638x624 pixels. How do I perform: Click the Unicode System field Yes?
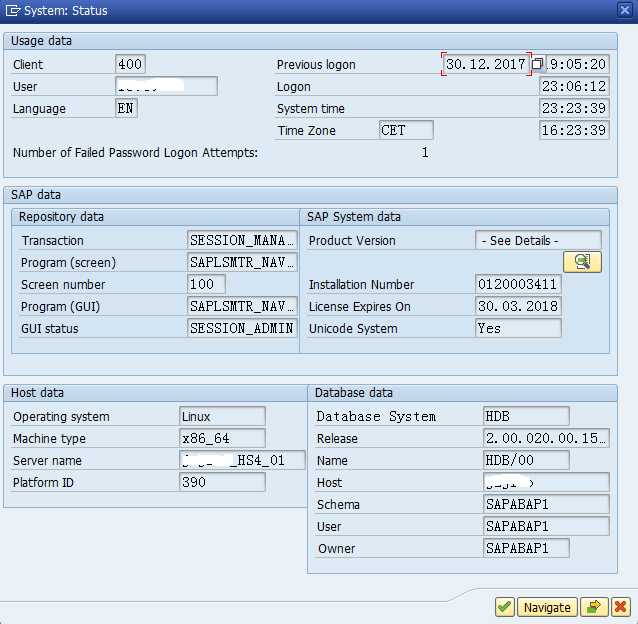(x=518, y=328)
